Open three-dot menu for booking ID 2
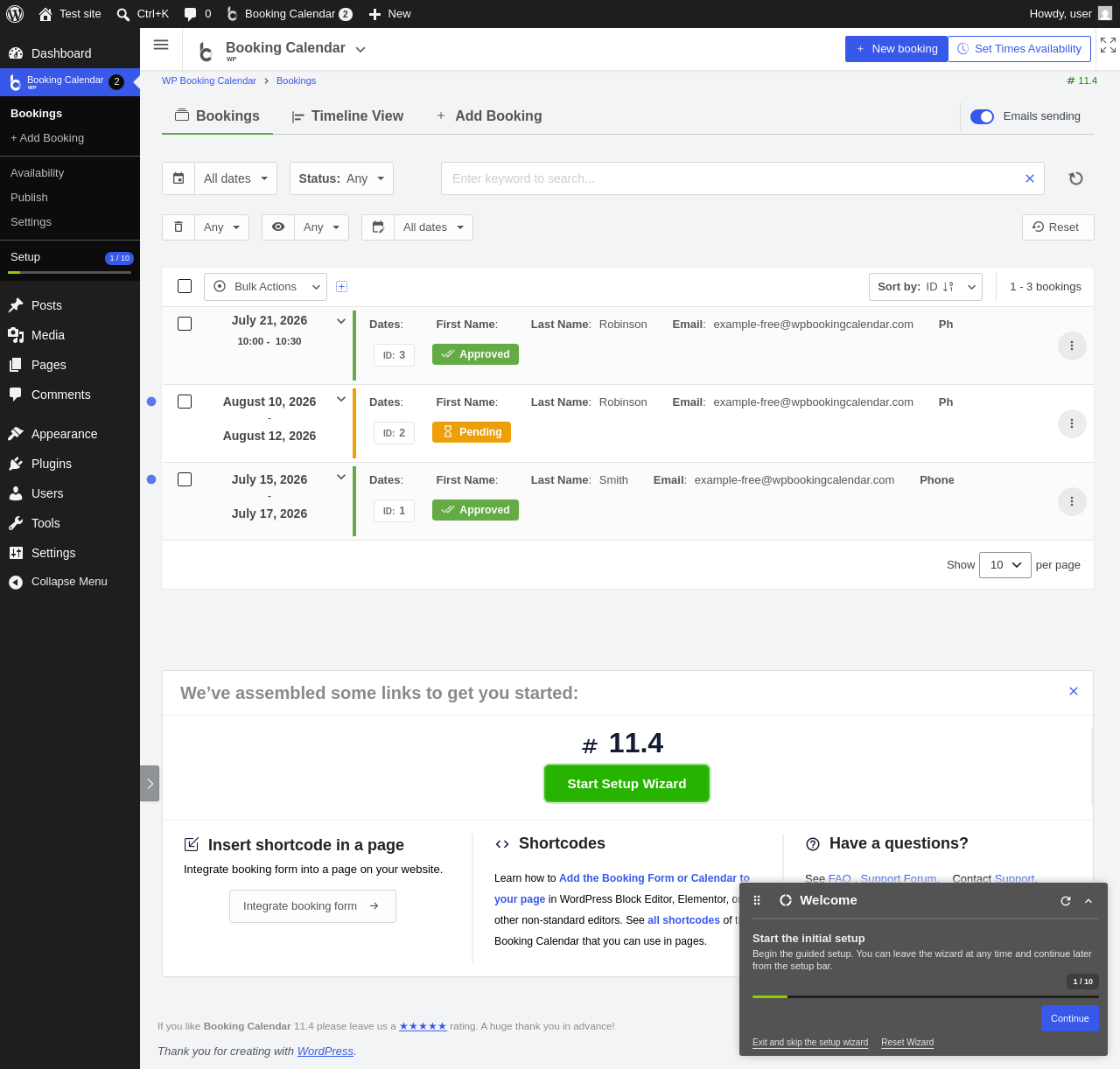This screenshot has width=1120, height=1069. point(1072,423)
